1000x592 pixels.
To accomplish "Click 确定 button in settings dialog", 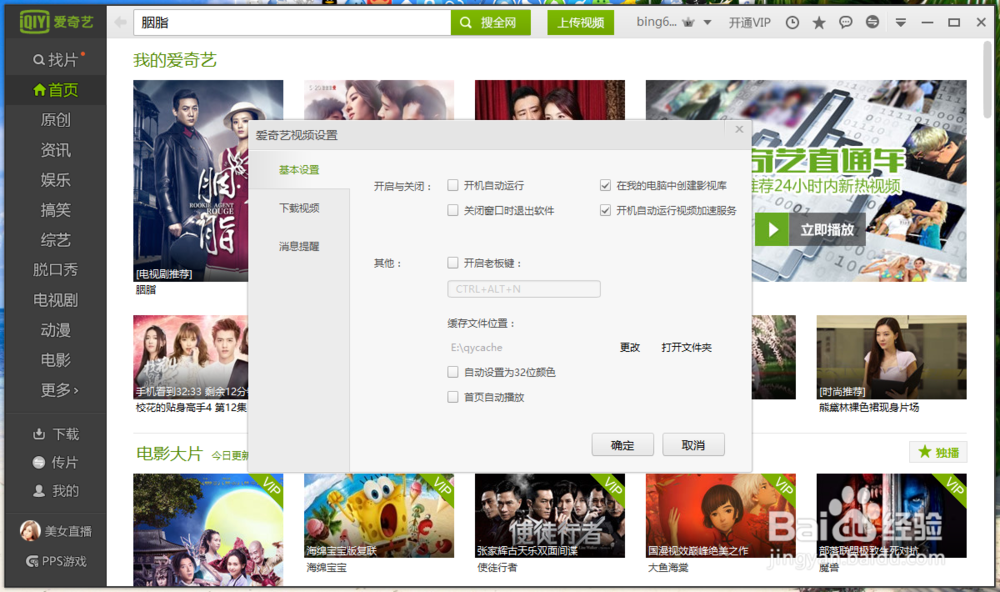I will tap(622, 445).
